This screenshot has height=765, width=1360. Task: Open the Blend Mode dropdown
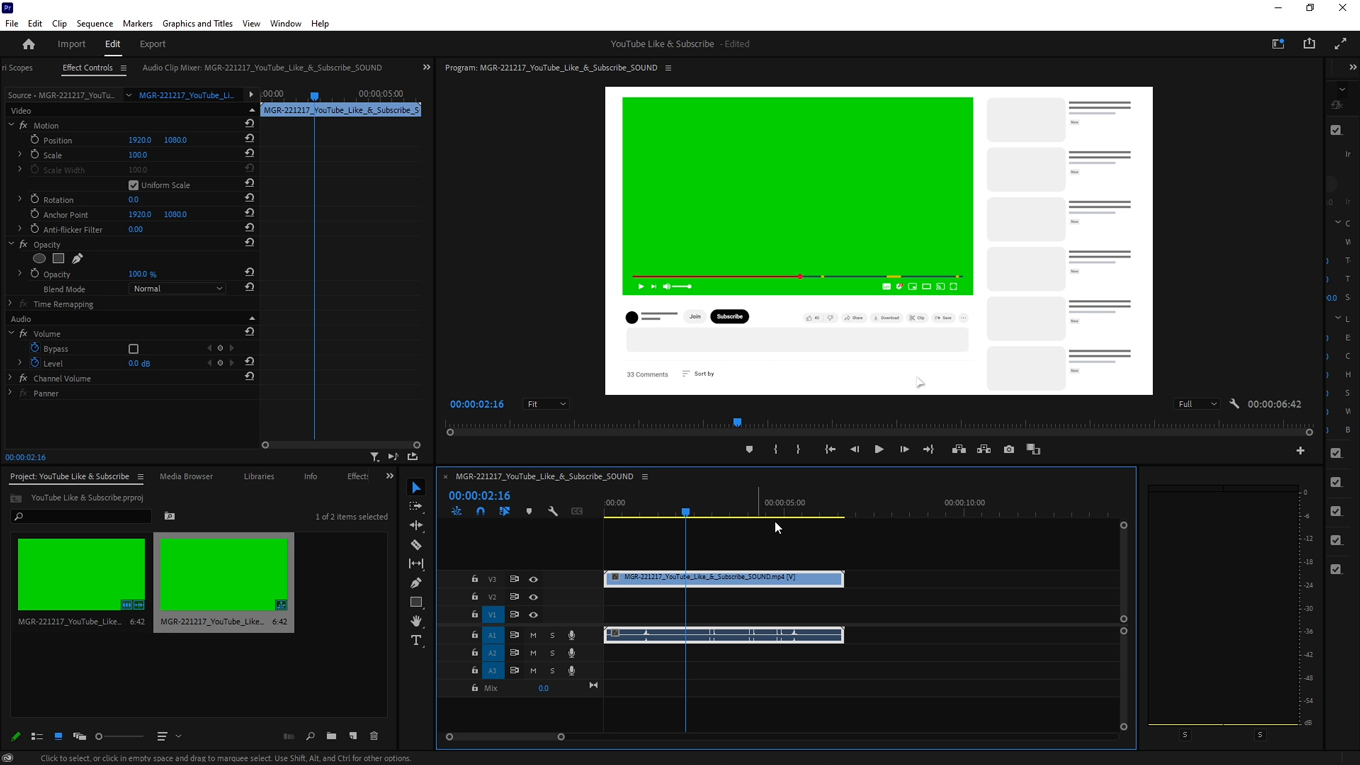click(177, 288)
